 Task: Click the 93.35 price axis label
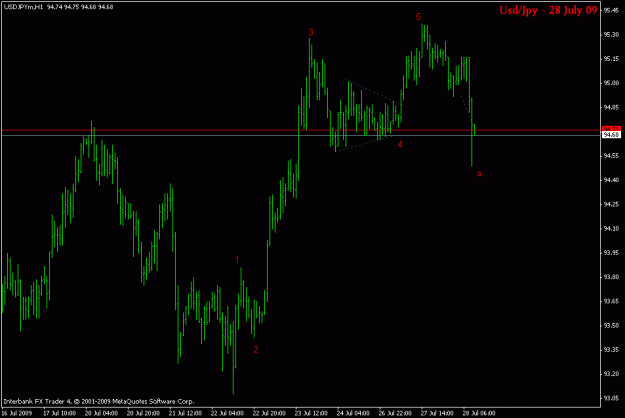[x=611, y=350]
